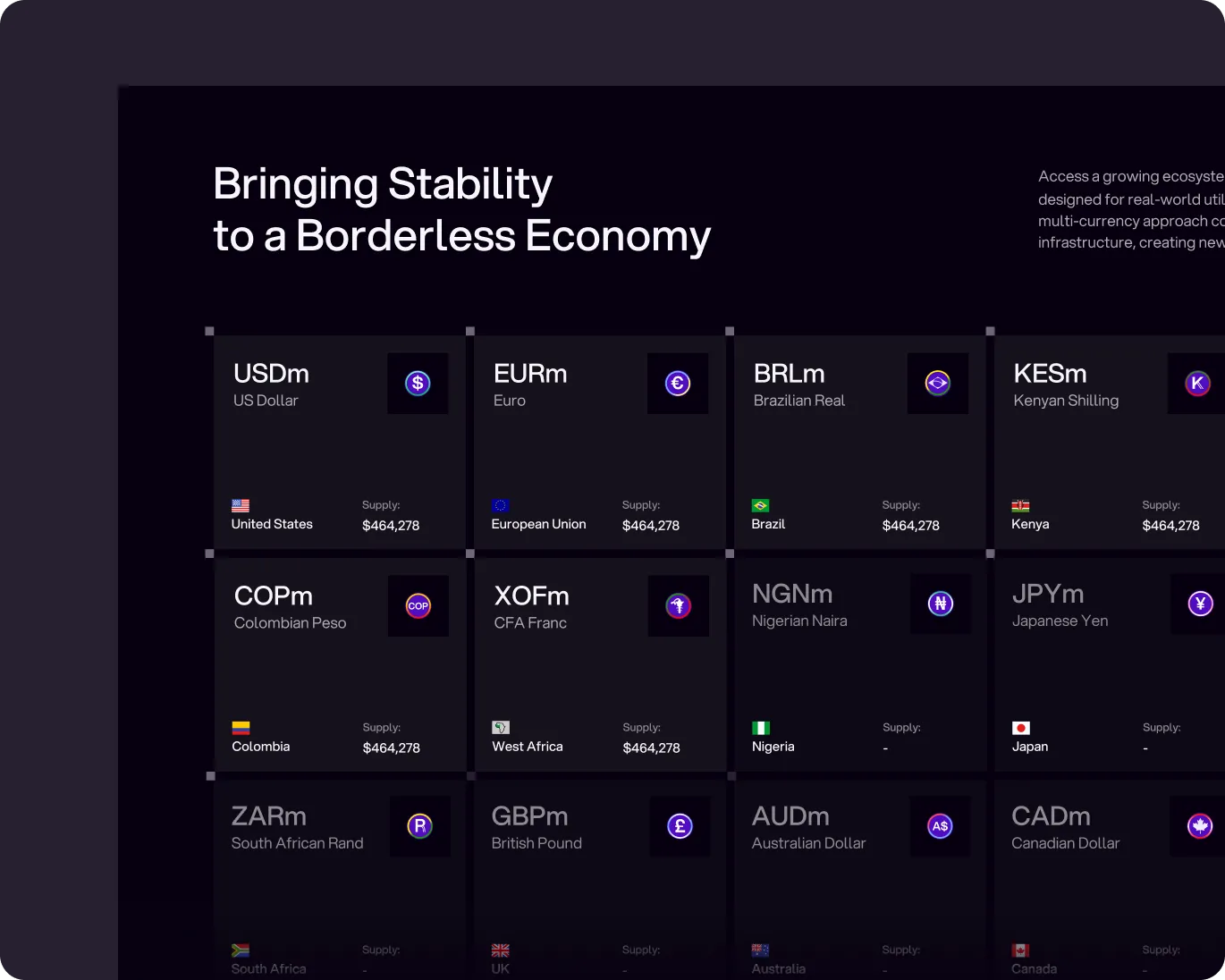Click the CADm maple leaf coin icon
The height and width of the screenshot is (980, 1225).
pyautogui.click(x=1199, y=825)
